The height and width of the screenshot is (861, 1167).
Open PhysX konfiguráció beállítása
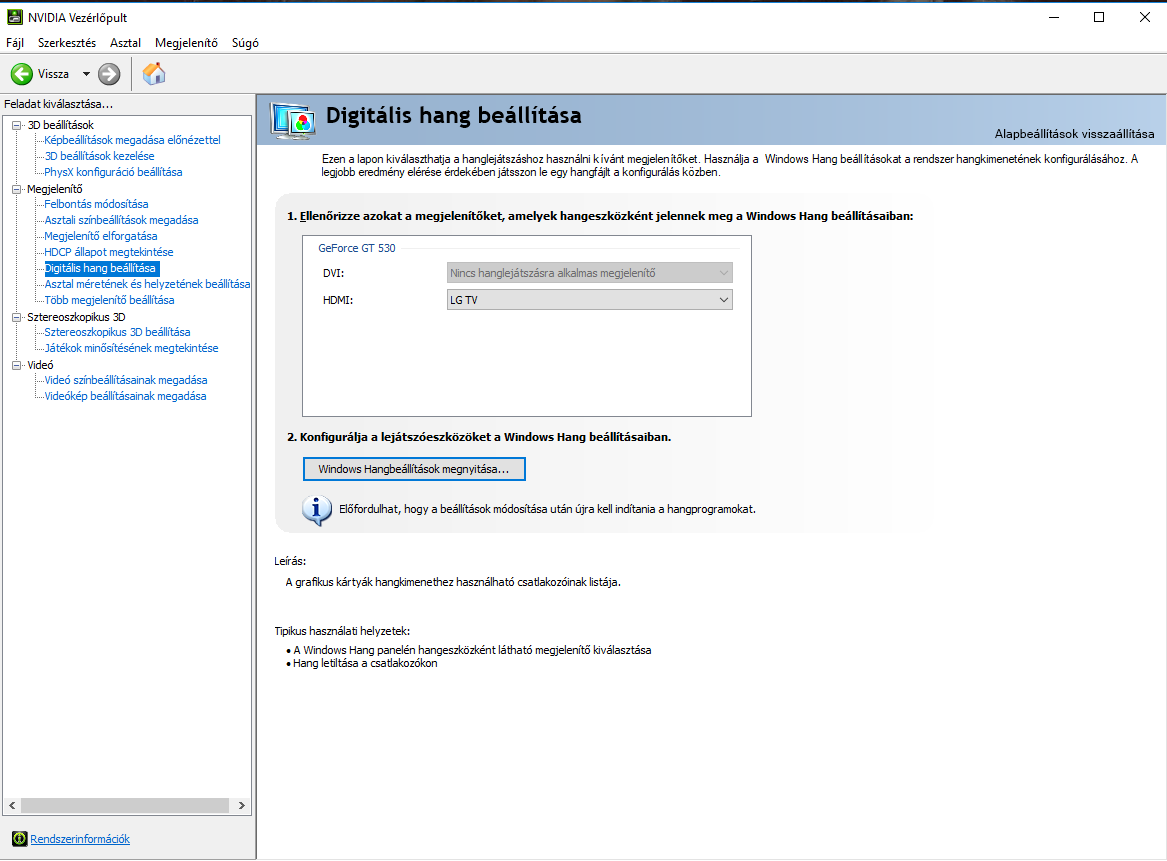click(x=113, y=172)
